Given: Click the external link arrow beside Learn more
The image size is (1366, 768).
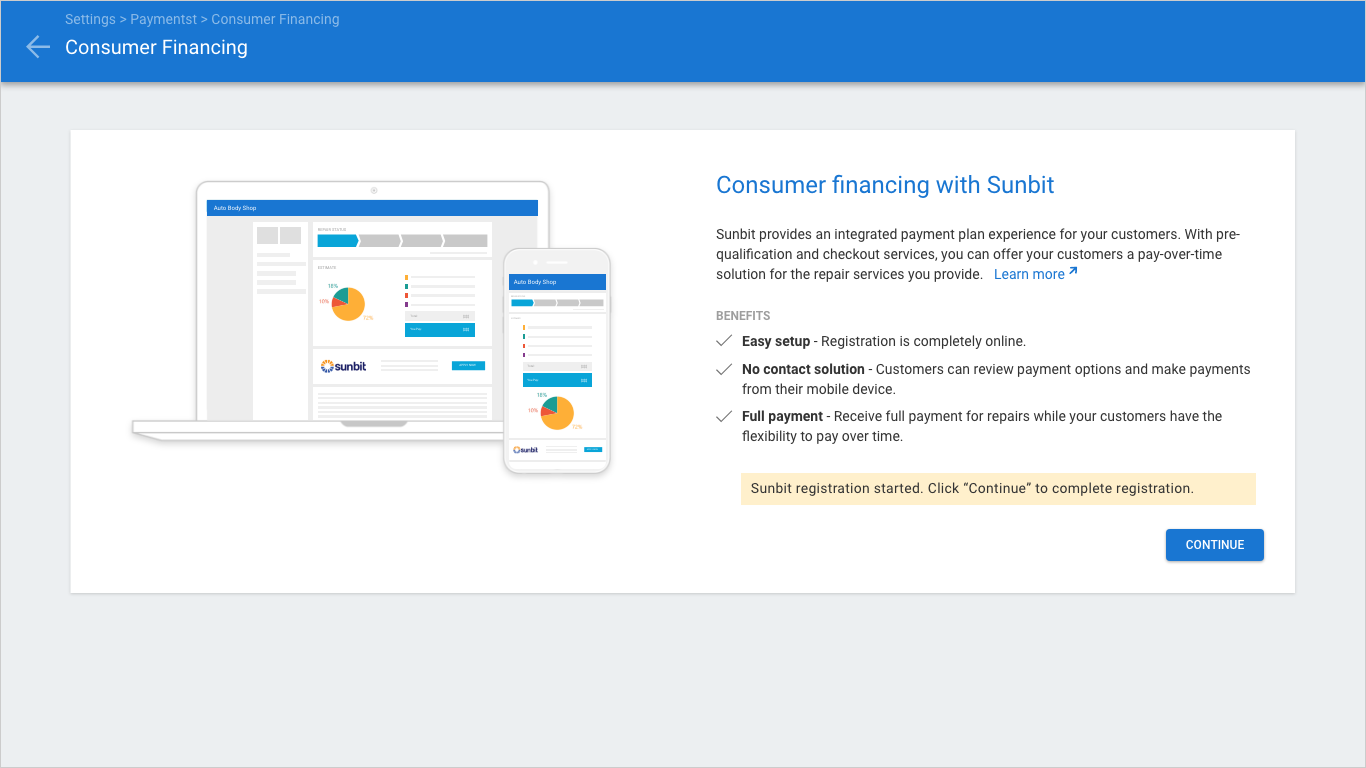Looking at the screenshot, I should tap(1073, 271).
